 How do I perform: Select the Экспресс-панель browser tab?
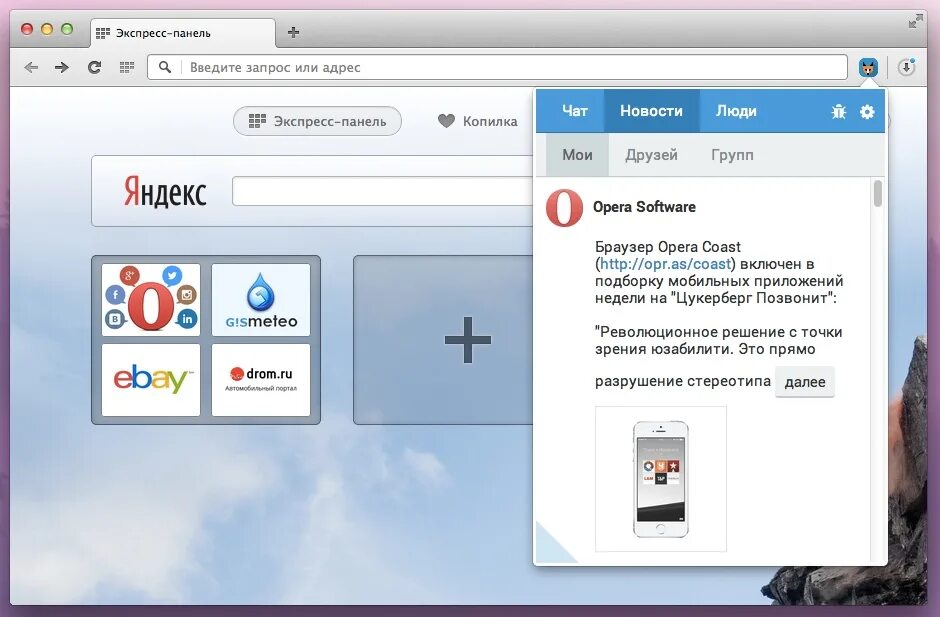[x=183, y=33]
